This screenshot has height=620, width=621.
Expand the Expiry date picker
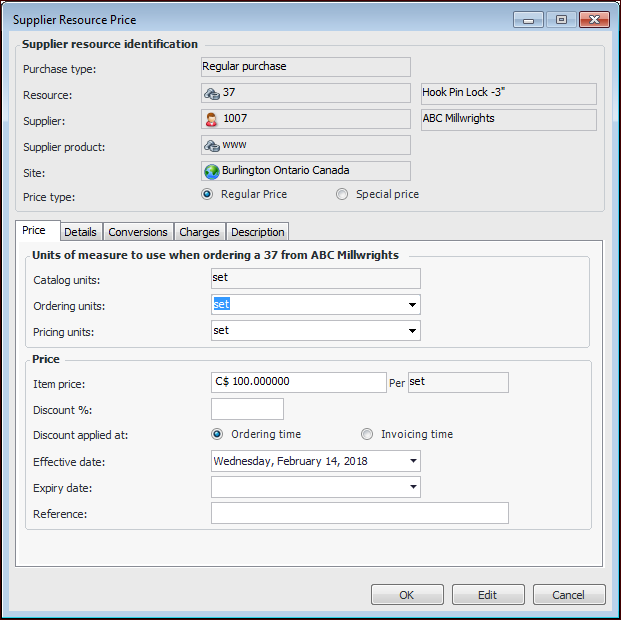pyautogui.click(x=413, y=487)
